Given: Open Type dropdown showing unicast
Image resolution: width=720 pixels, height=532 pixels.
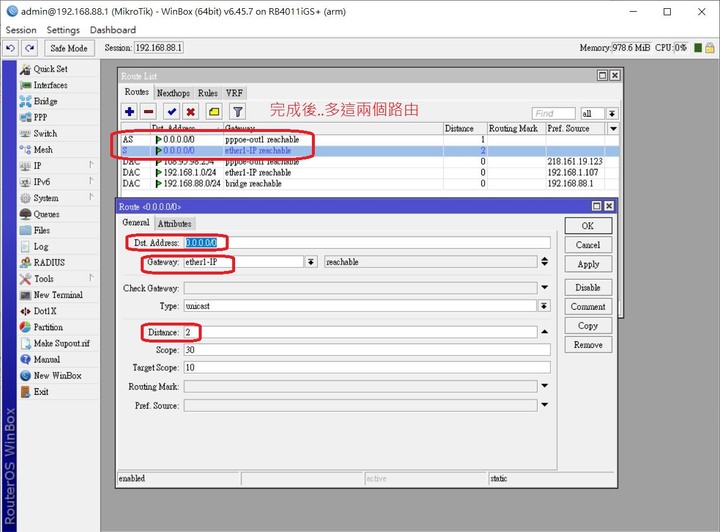Looking at the screenshot, I should [544, 306].
